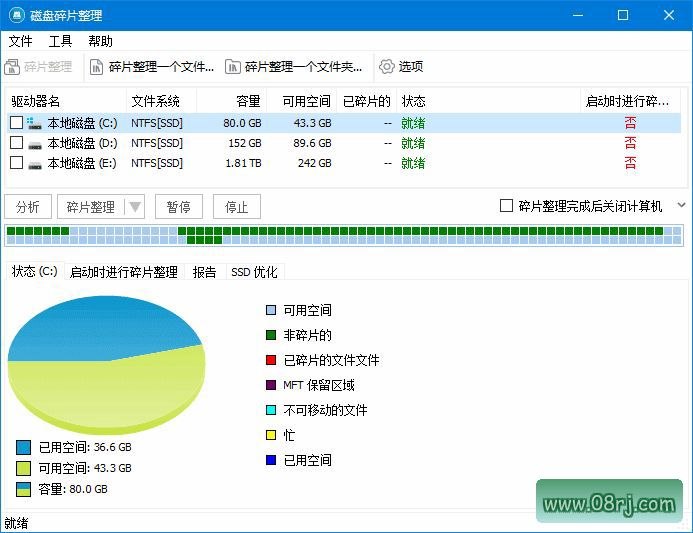Click the 停止 button
Screen dimensions: 693x533
coord(236,206)
